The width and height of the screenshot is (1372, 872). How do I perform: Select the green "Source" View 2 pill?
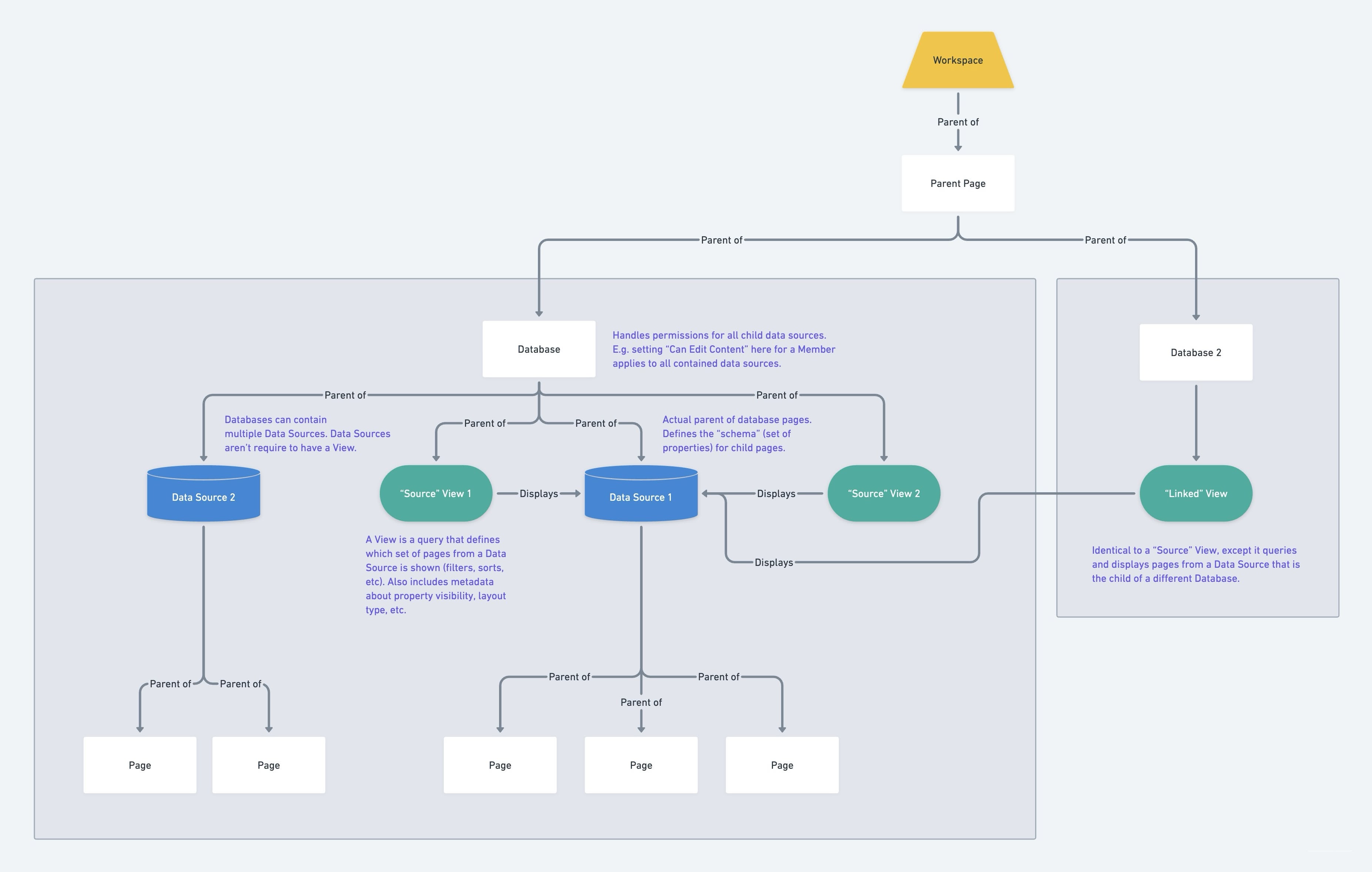(884, 493)
